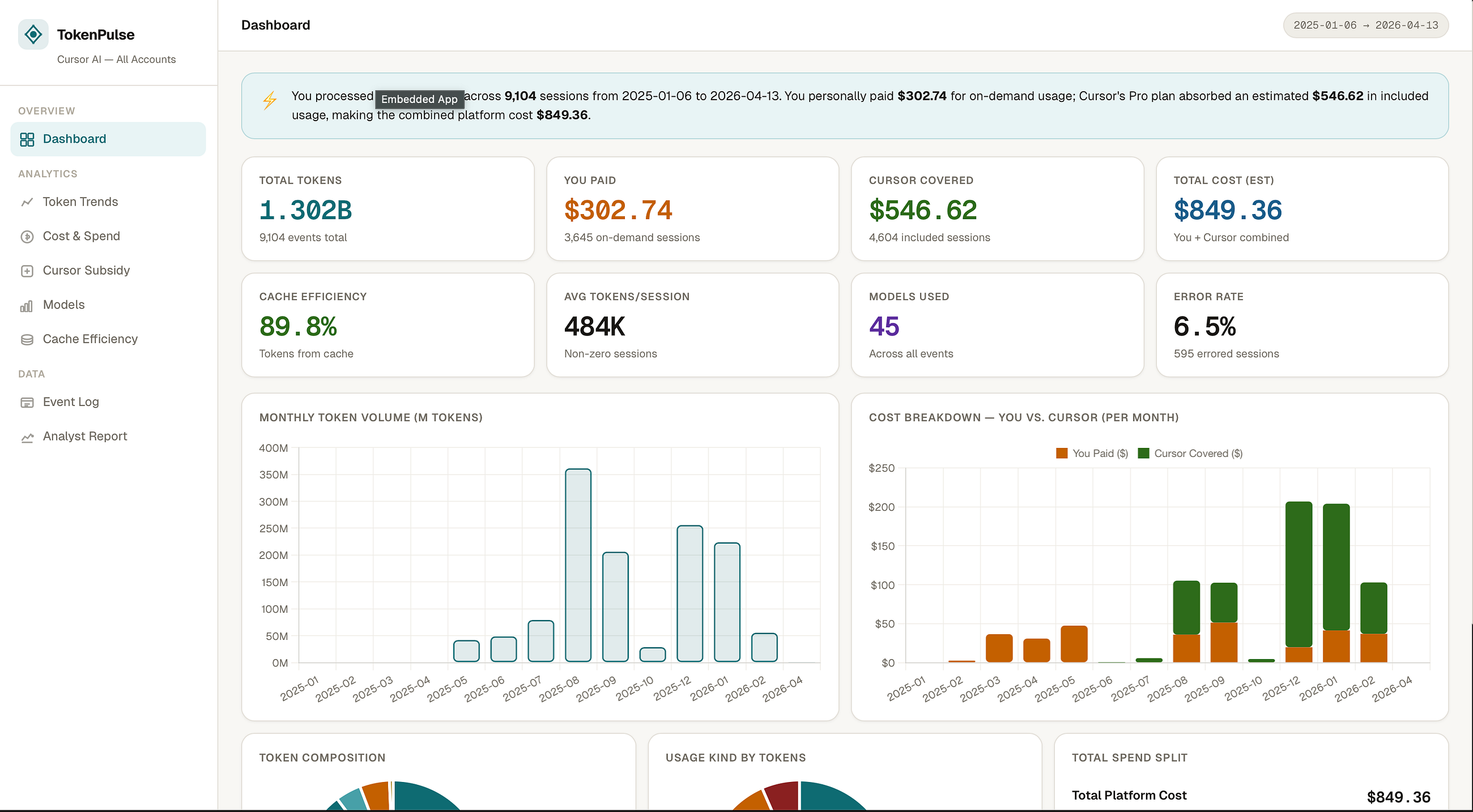The image size is (1473, 812).
Task: Click the Models bar chart icon
Action: (x=27, y=306)
